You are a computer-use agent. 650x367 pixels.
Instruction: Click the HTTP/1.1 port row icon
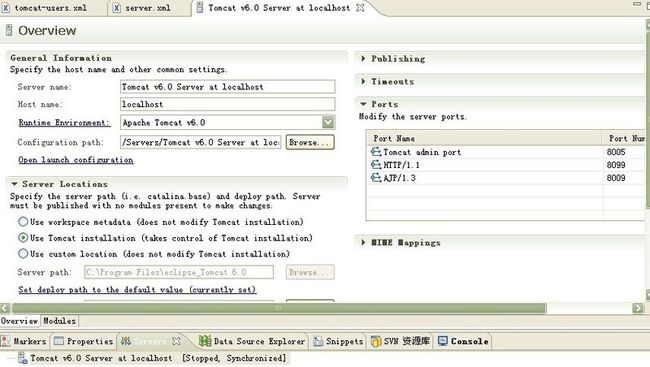(x=376, y=165)
